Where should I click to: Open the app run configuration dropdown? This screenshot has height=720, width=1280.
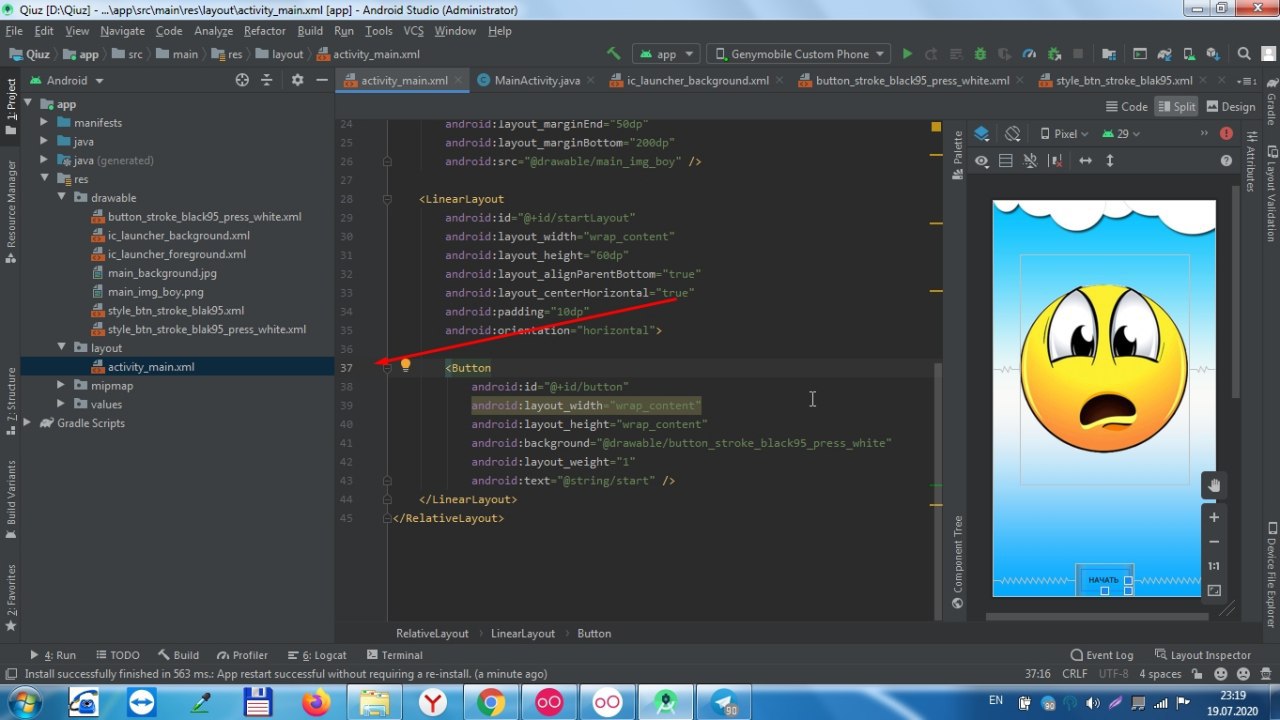[664, 54]
